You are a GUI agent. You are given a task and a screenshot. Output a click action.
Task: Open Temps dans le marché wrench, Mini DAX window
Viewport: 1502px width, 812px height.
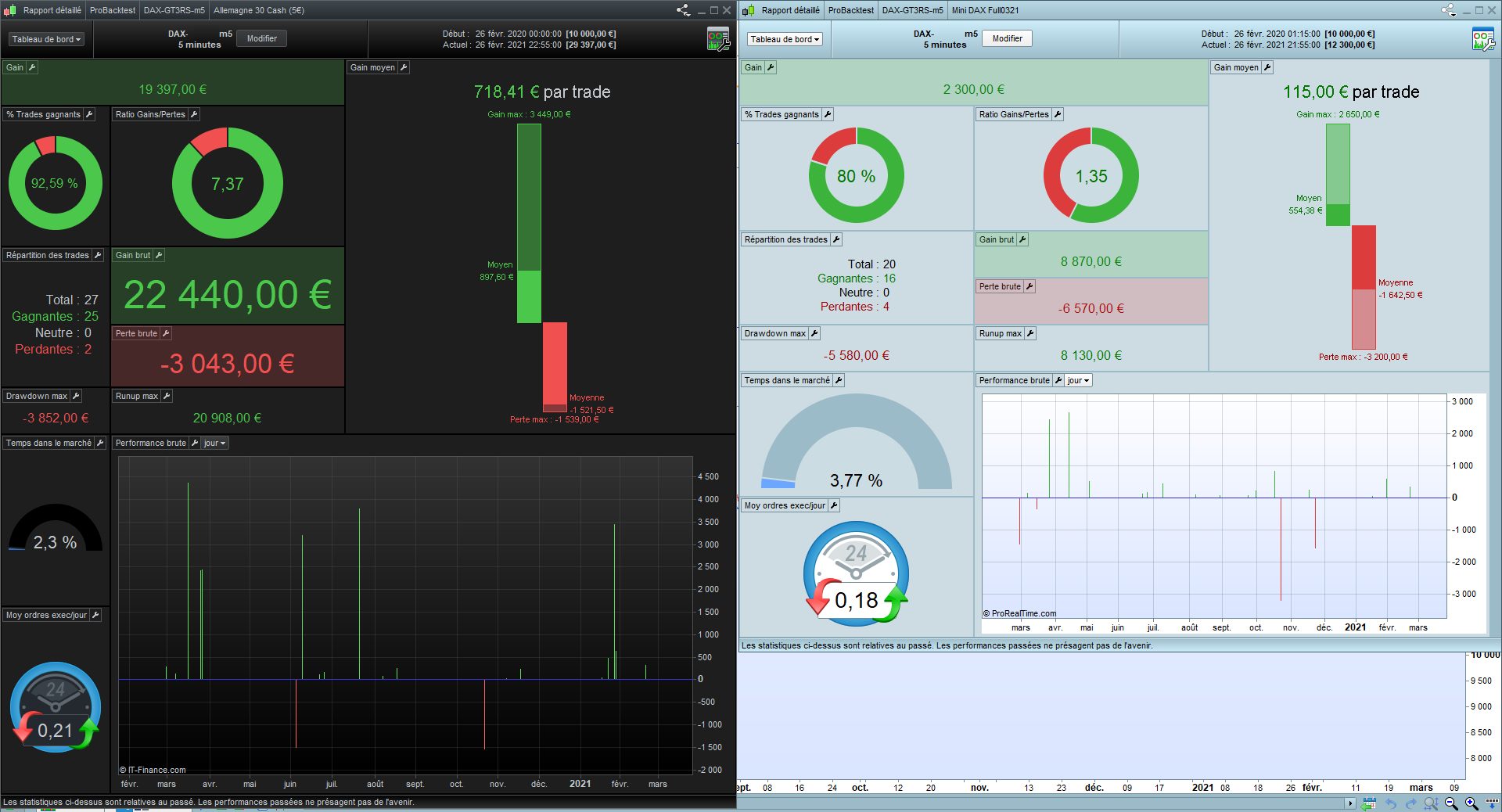(839, 381)
